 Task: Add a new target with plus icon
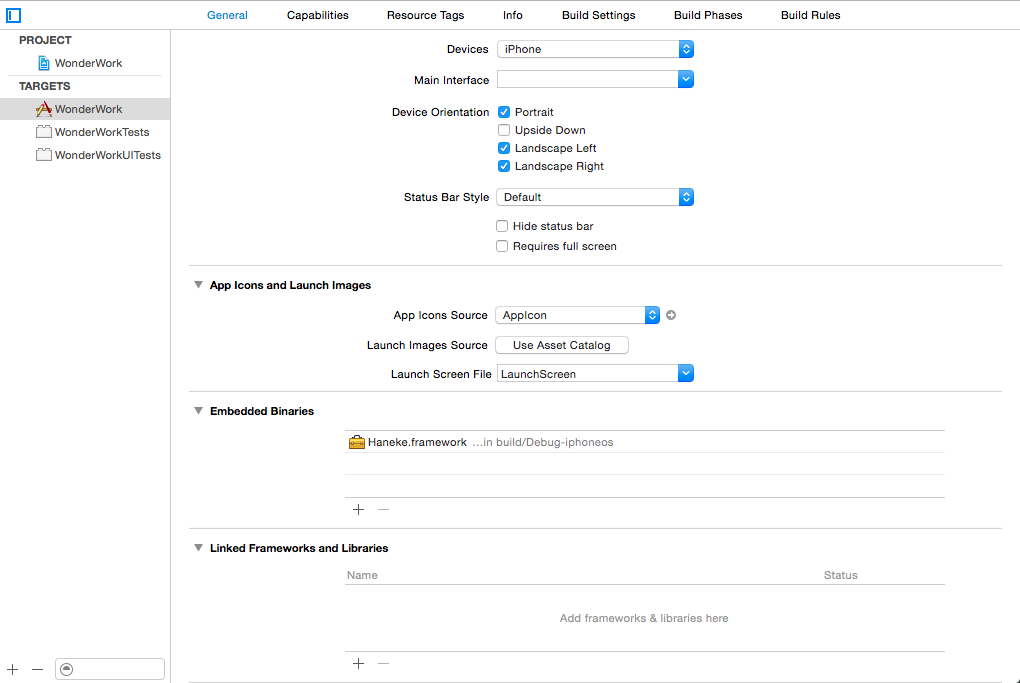point(13,669)
